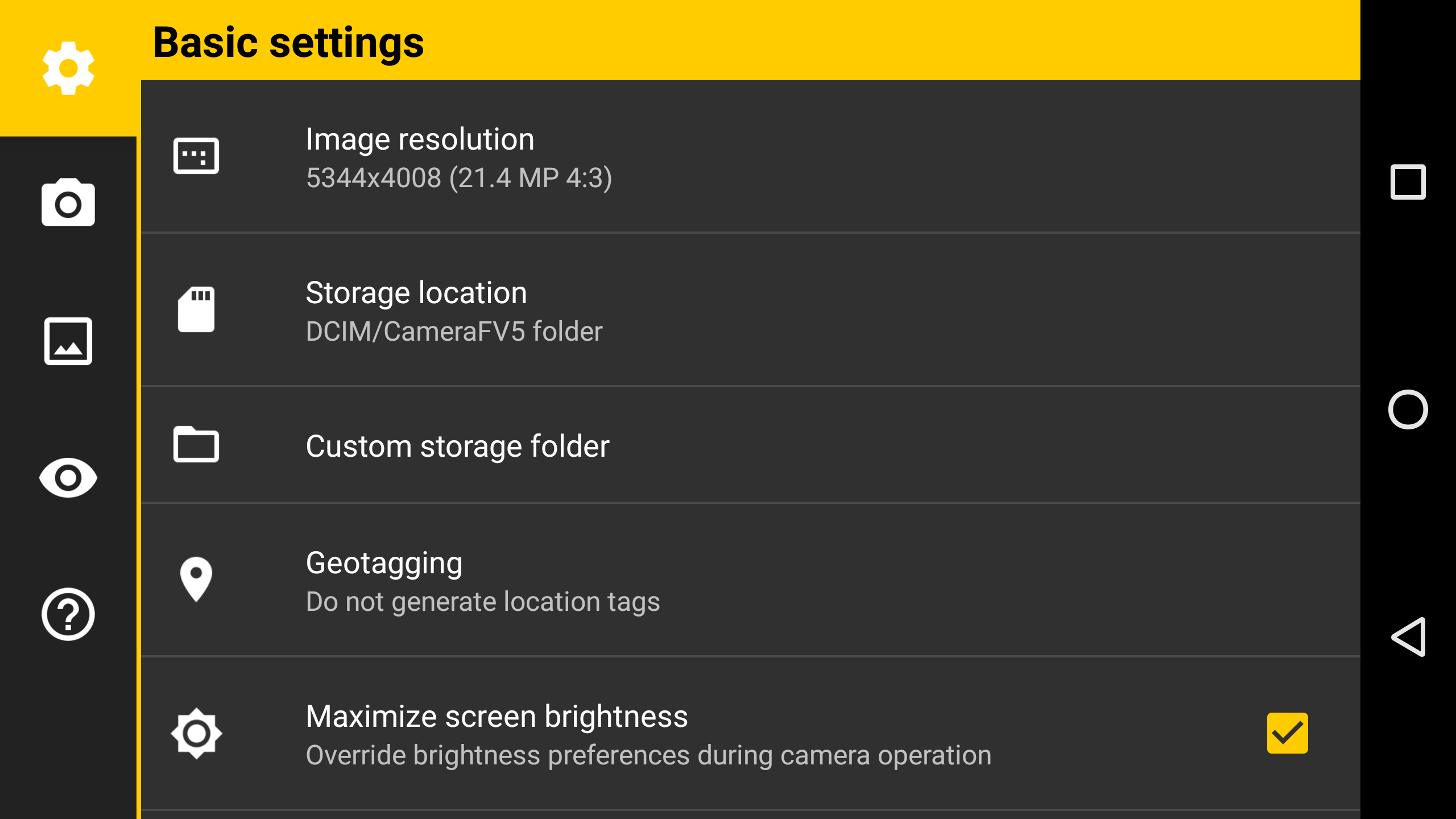Choose a Storage location option
Viewport: 1456px width, 819px height.
[454, 312]
